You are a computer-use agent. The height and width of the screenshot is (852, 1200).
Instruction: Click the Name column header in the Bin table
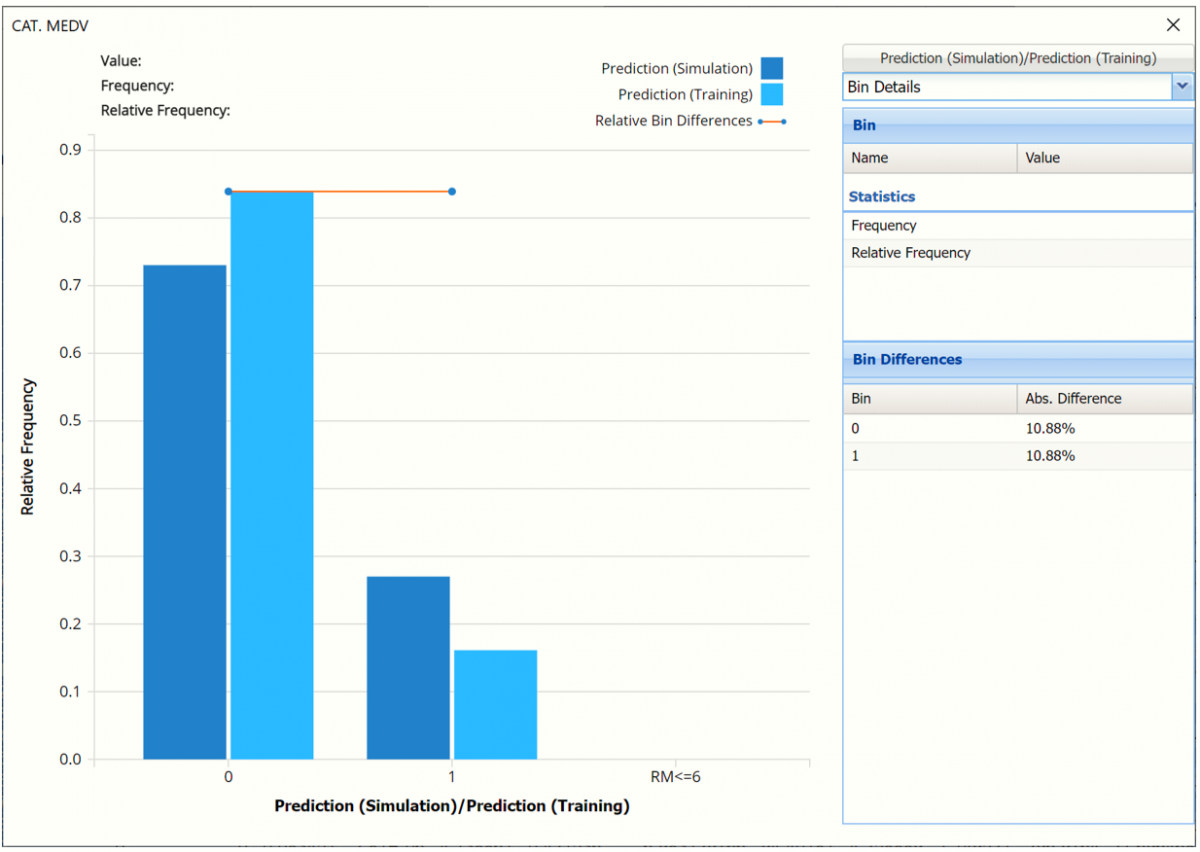930,158
